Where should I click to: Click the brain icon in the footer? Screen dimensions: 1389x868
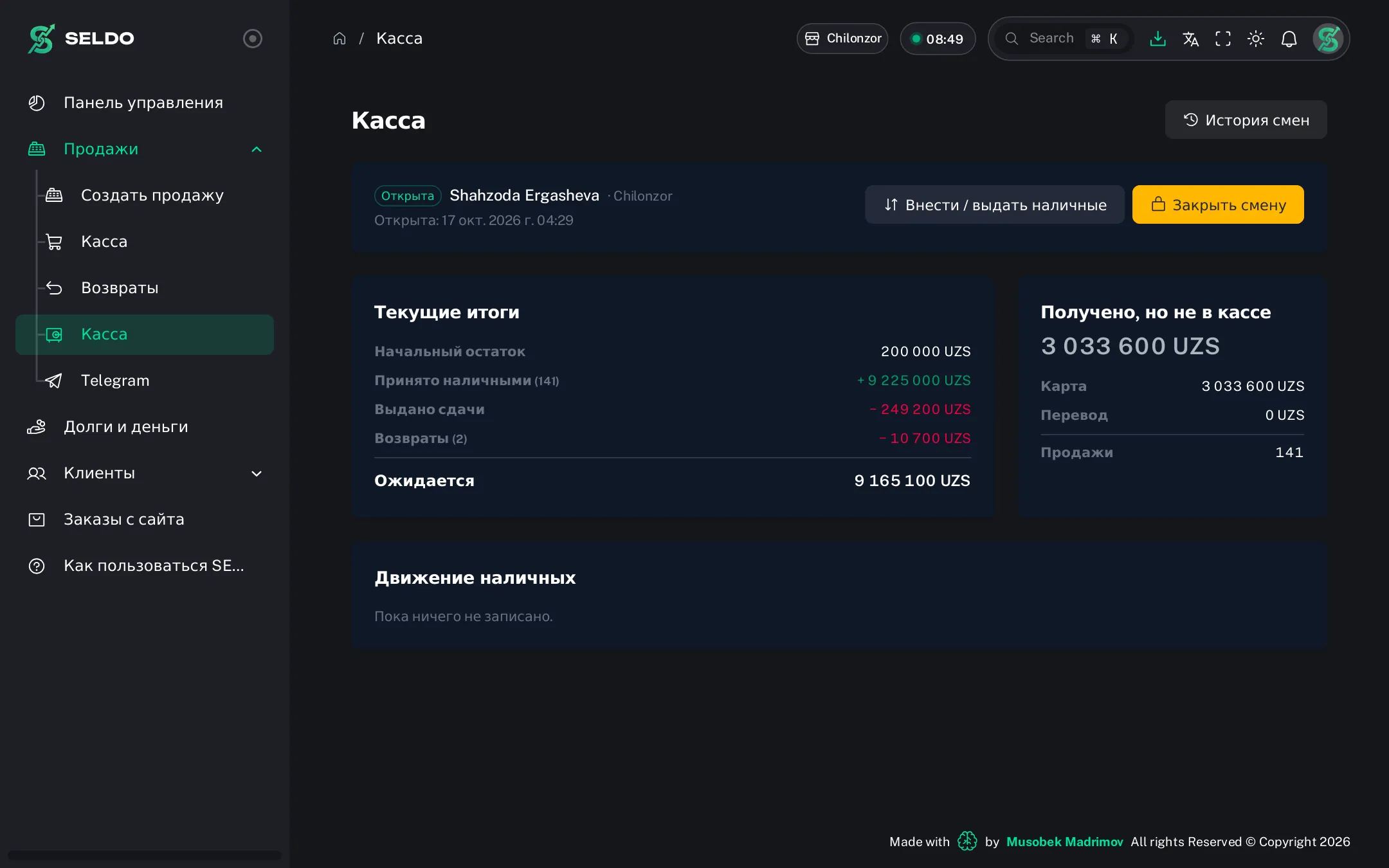(x=967, y=841)
